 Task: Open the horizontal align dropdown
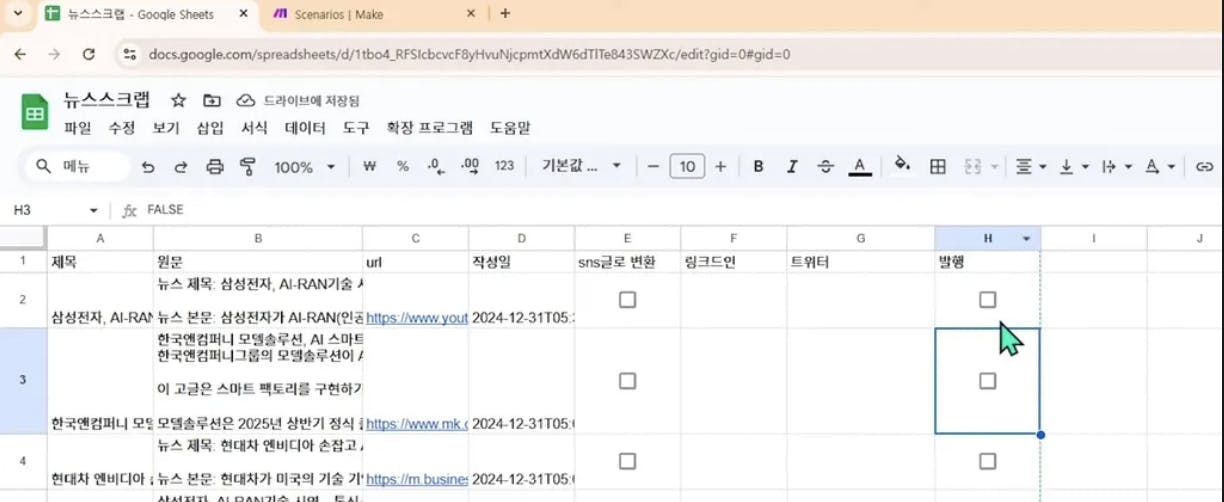1030,167
